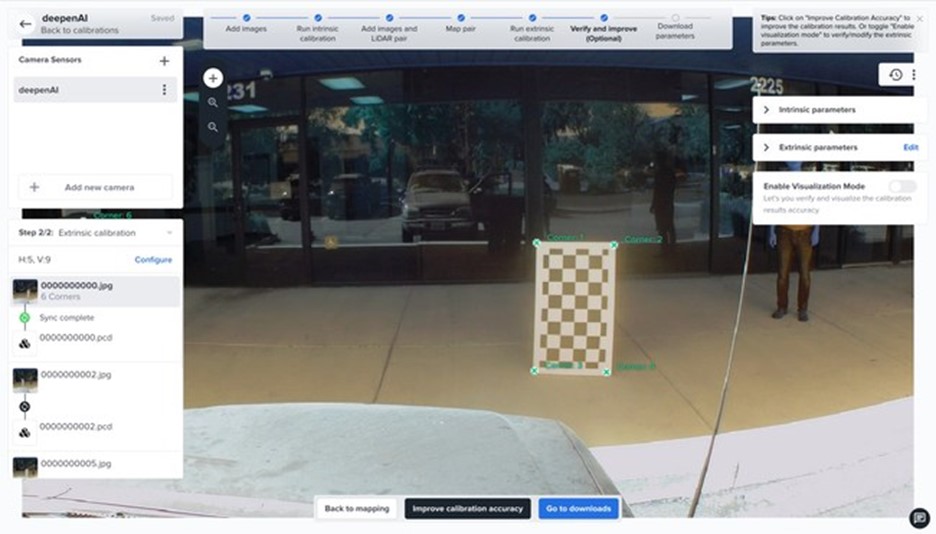Image resolution: width=936 pixels, height=534 pixels.
Task: Click the plus icon beside Camera Sensors
Action: click(x=164, y=61)
